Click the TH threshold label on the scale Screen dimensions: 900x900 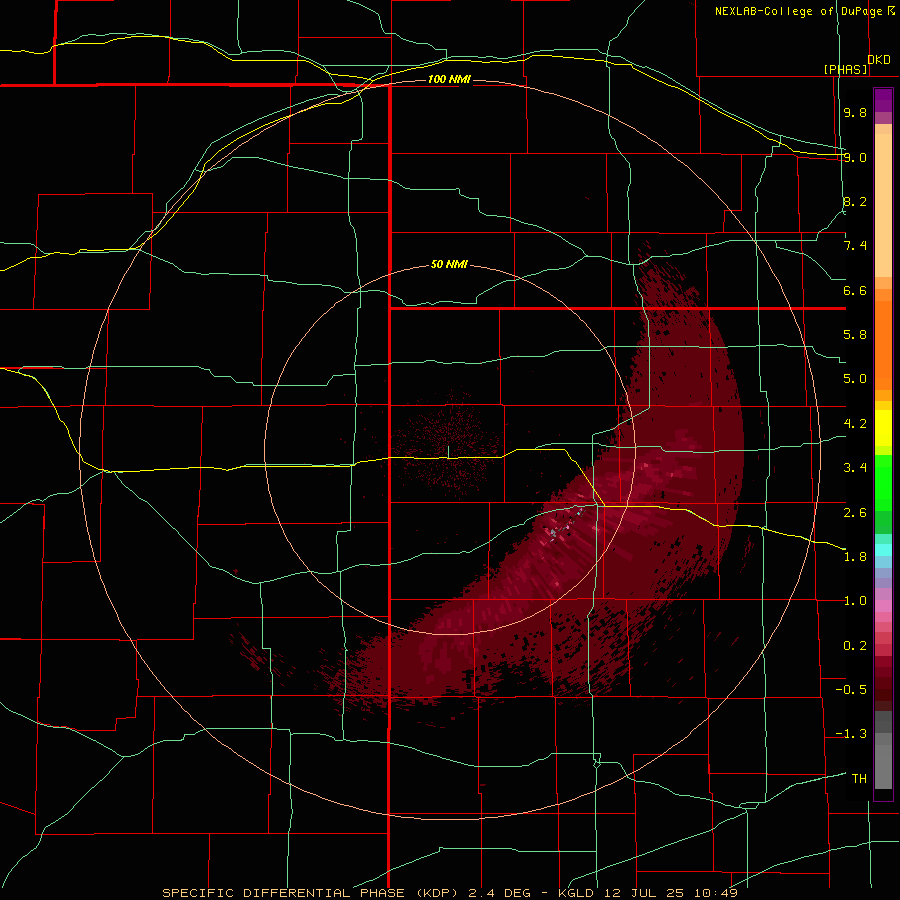859,779
